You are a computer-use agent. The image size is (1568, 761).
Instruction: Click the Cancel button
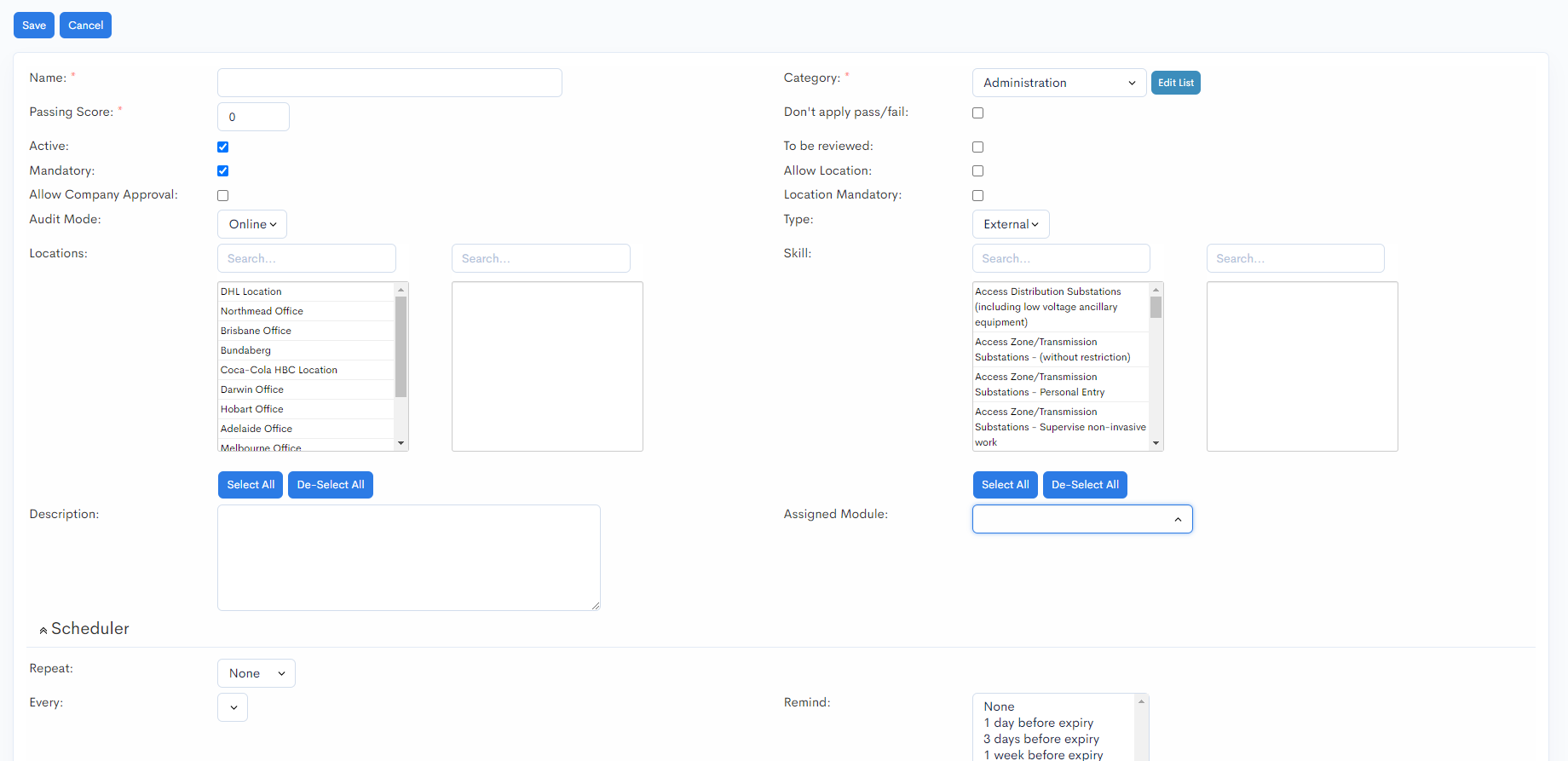coord(86,26)
